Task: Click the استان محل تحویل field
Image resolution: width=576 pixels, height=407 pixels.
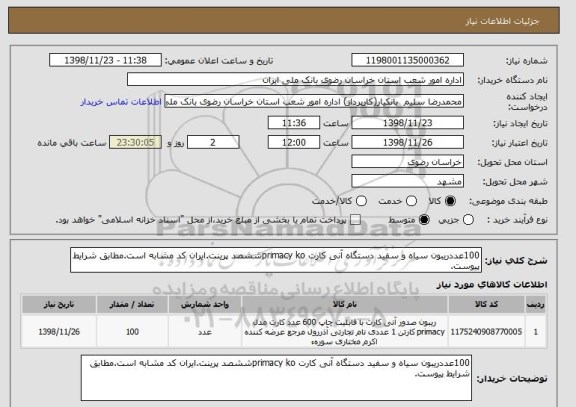Action: [407, 162]
